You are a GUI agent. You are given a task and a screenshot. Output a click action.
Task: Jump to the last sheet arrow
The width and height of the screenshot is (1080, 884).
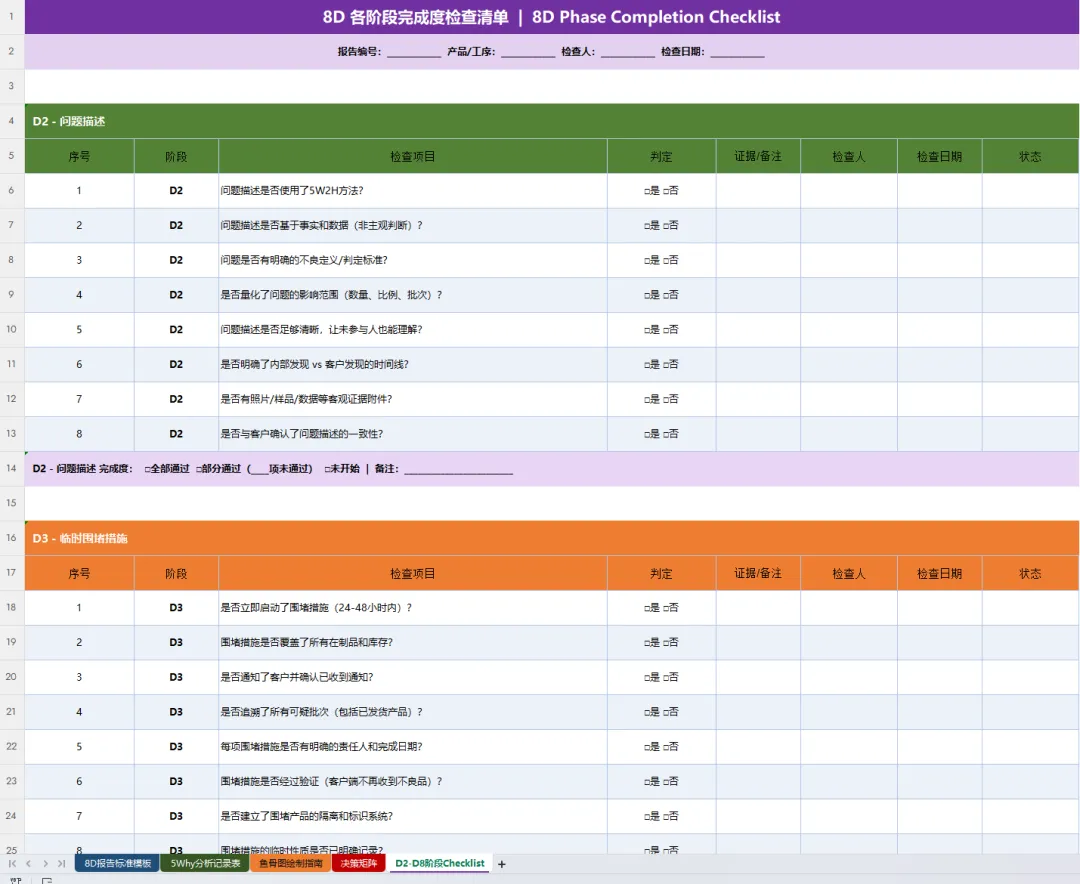click(61, 863)
